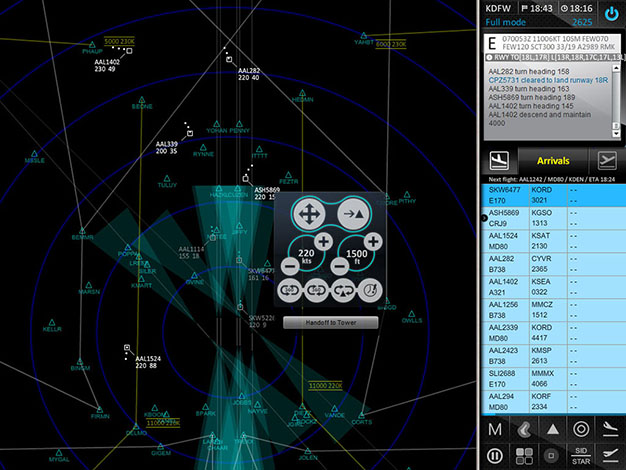The width and height of the screenshot is (626, 470).
Task: Open the SID STAR routes button
Action: pos(580,456)
